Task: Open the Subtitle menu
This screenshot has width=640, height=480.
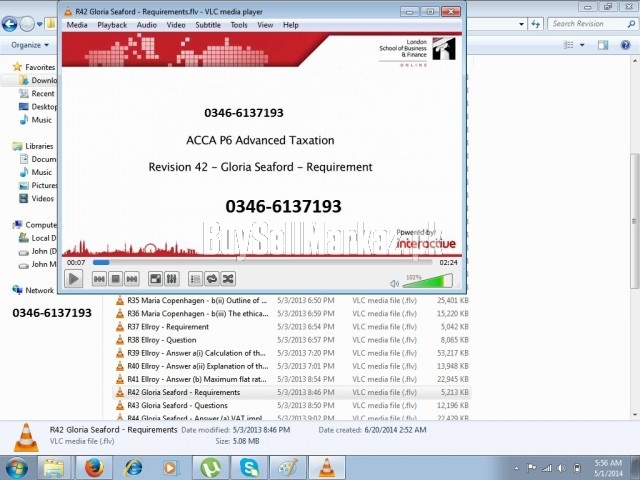Action: [208, 25]
